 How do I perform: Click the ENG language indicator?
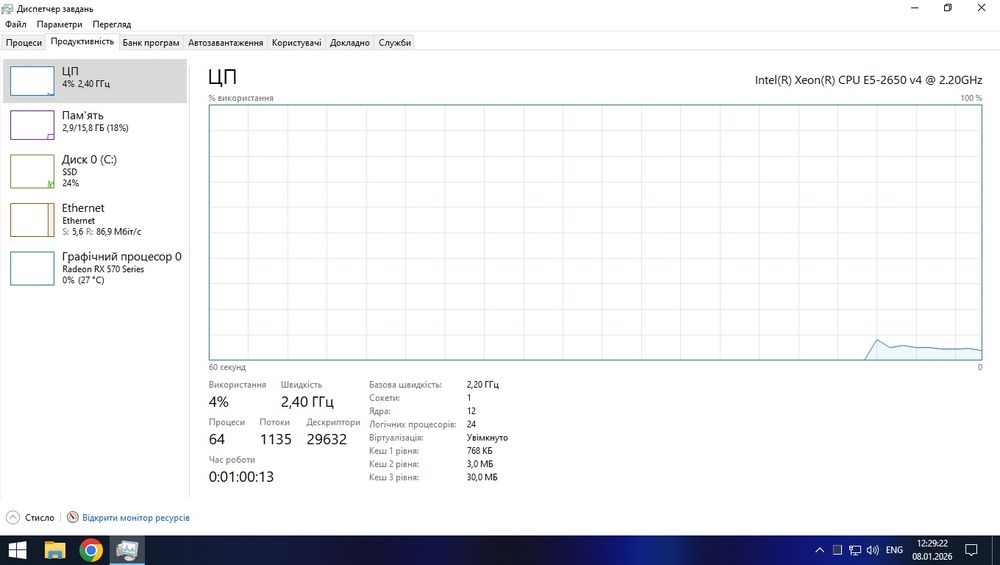point(894,550)
